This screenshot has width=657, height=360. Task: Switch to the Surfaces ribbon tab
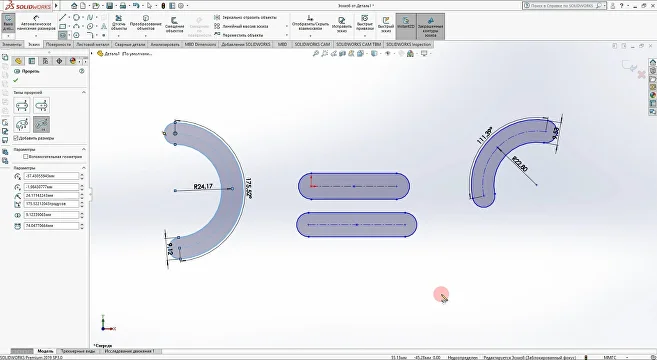pyautogui.click(x=58, y=44)
